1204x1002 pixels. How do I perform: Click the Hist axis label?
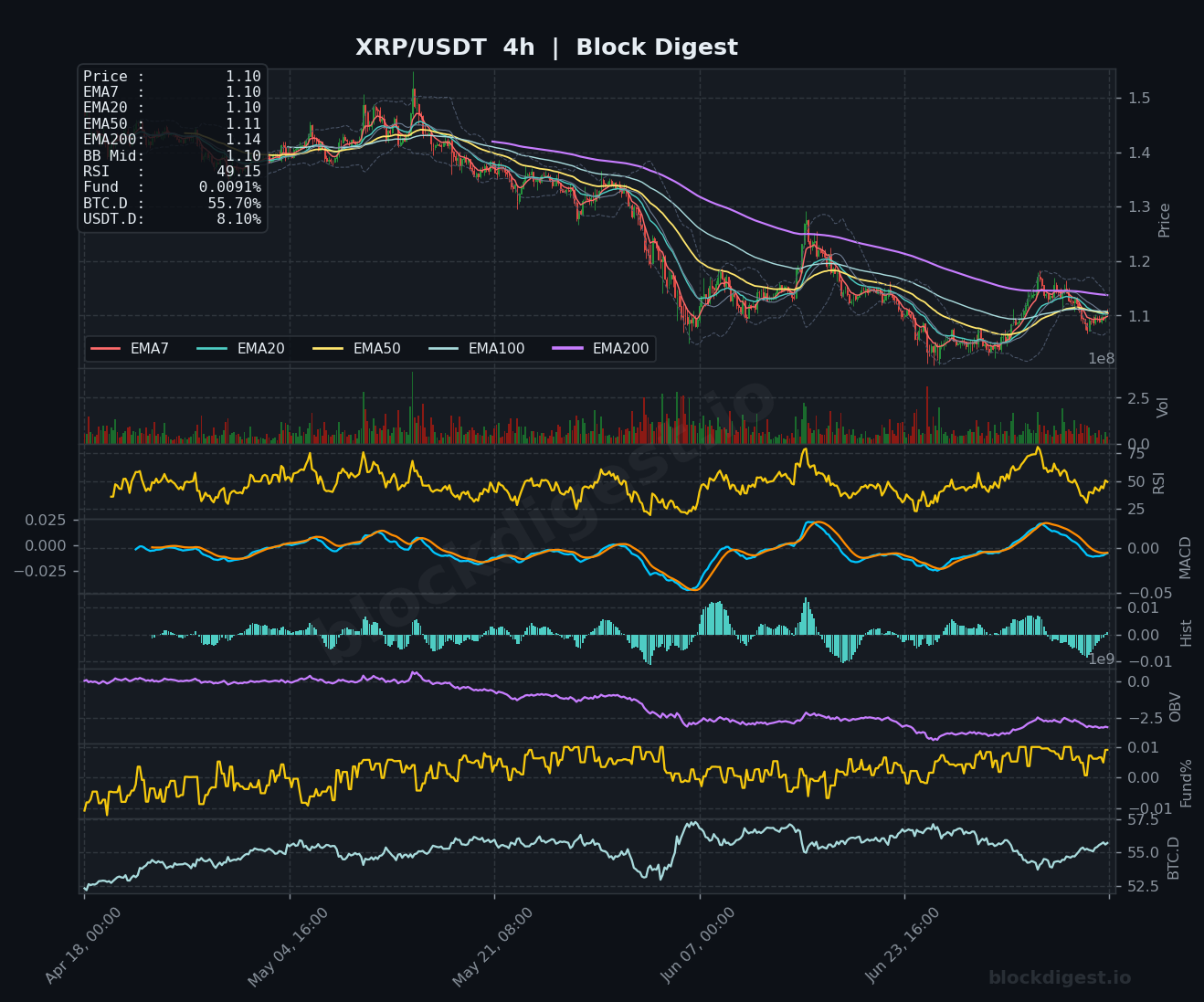coord(1187,633)
